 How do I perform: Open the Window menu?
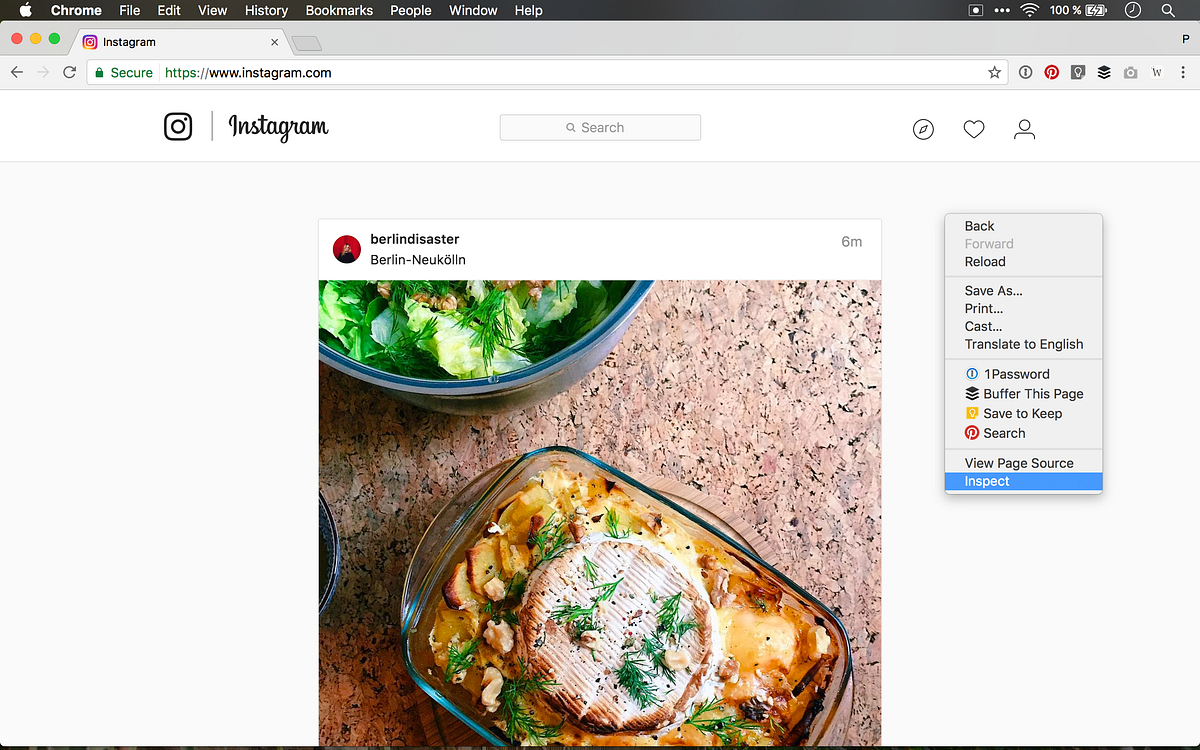pos(473,10)
